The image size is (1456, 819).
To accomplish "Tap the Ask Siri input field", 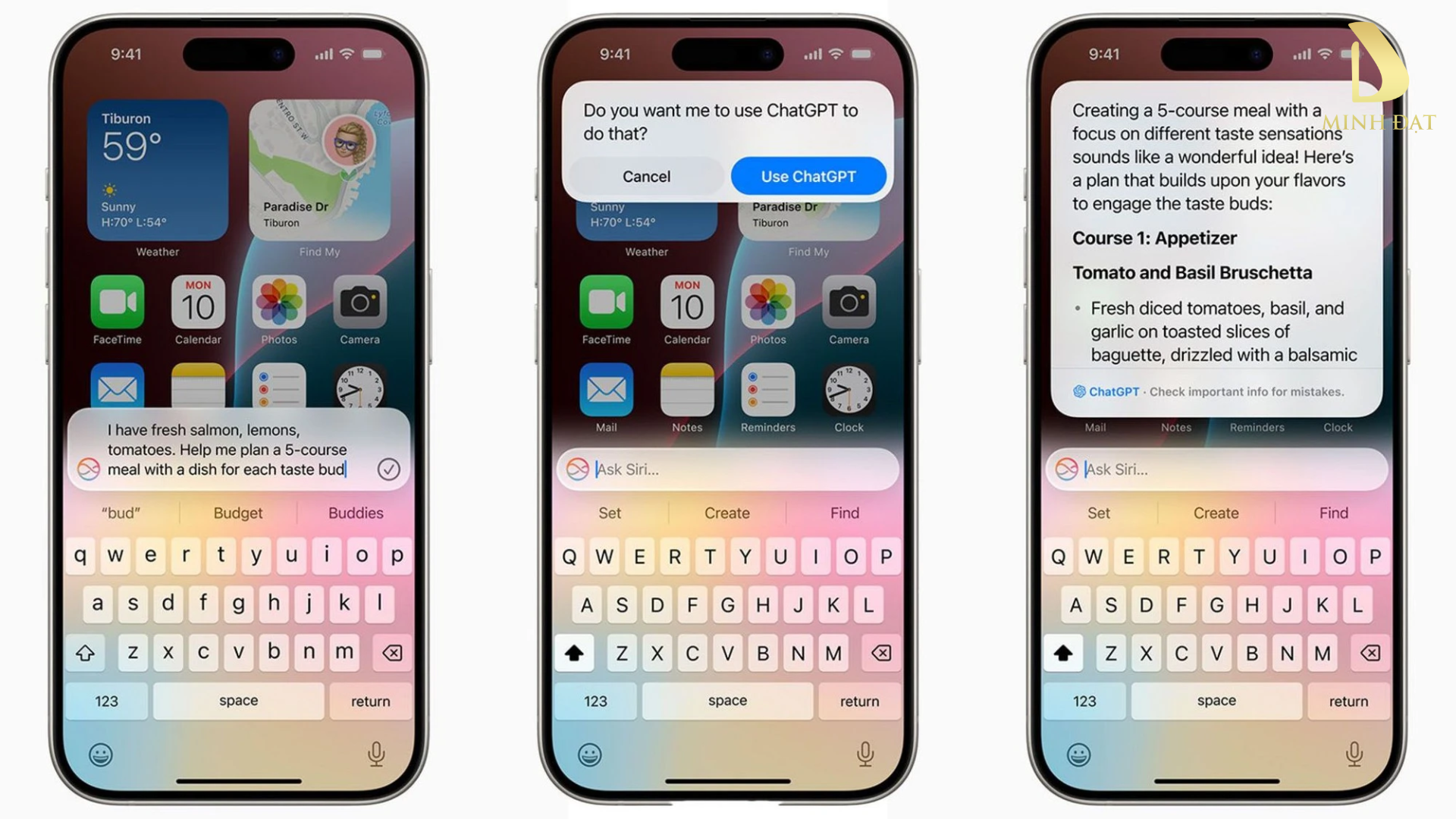I will (x=728, y=468).
